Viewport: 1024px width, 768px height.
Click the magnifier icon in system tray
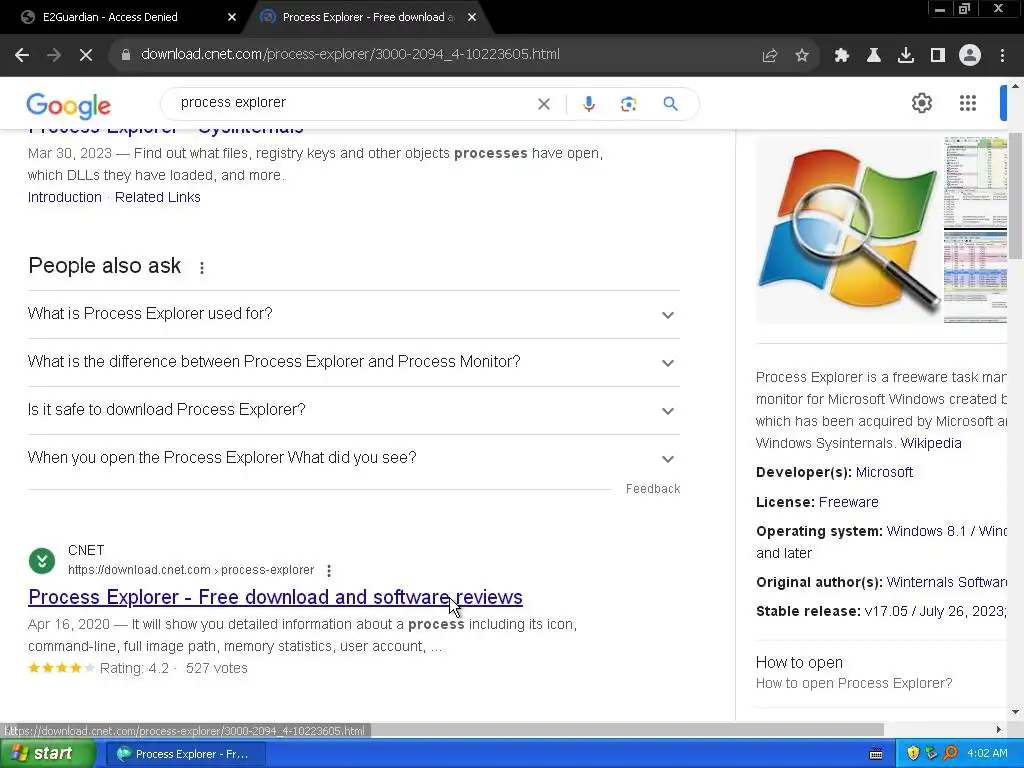pos(950,754)
